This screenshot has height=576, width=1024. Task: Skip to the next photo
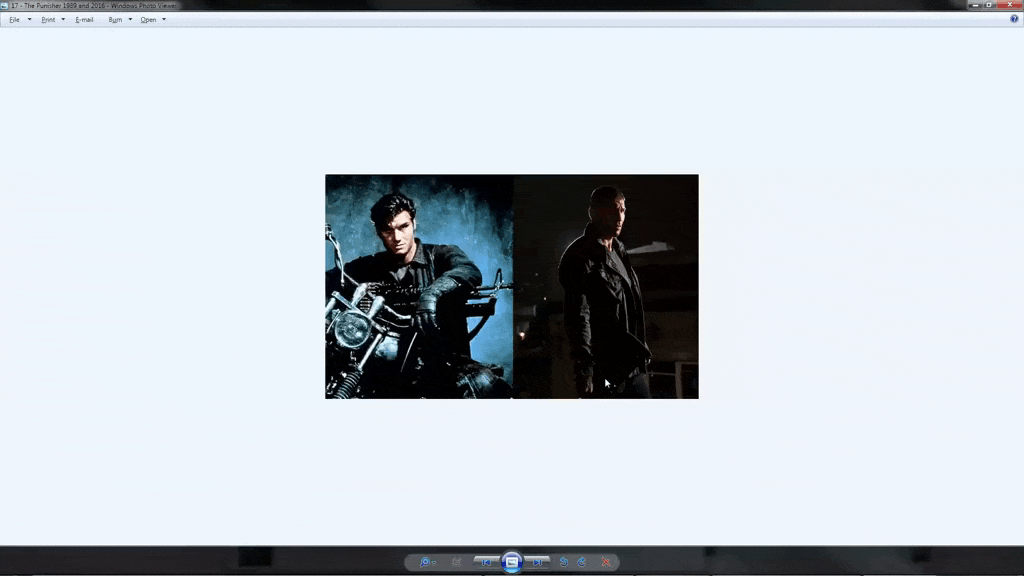pos(538,562)
